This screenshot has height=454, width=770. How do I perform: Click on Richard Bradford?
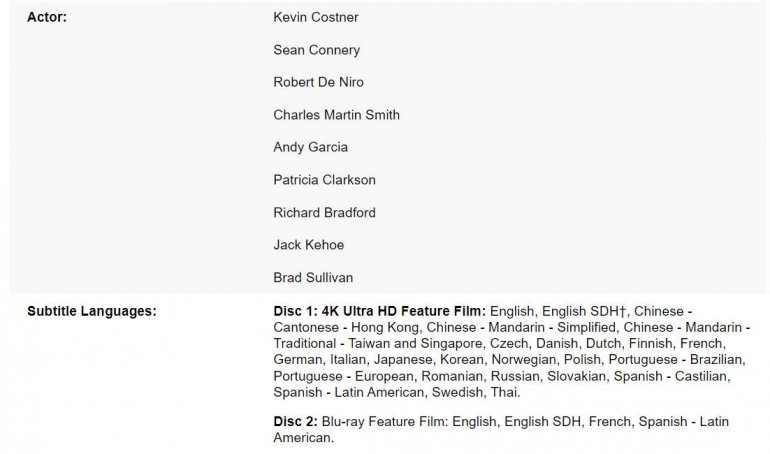(x=324, y=212)
